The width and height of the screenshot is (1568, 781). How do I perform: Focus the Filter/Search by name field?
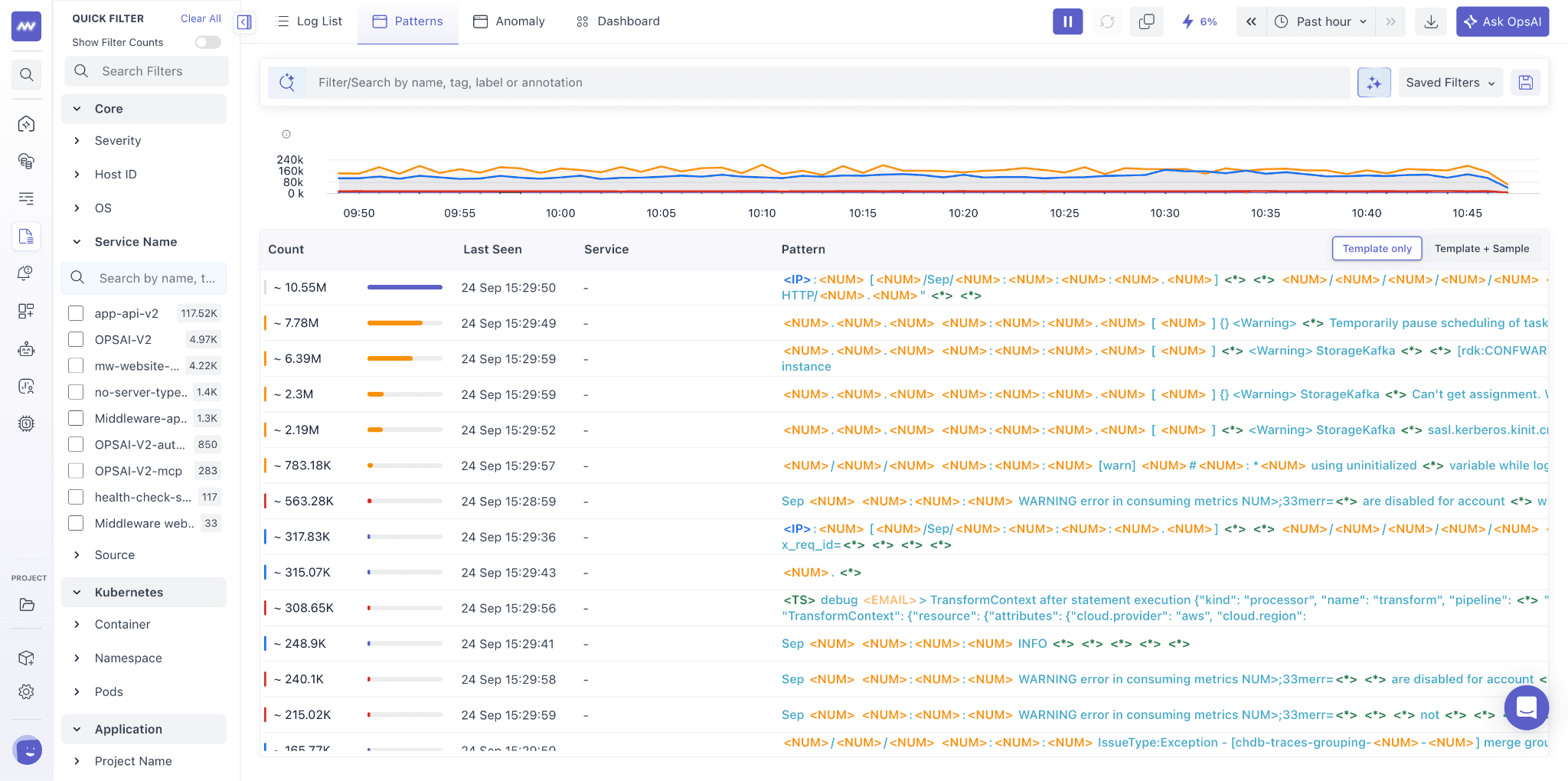pyautogui.click(x=828, y=83)
